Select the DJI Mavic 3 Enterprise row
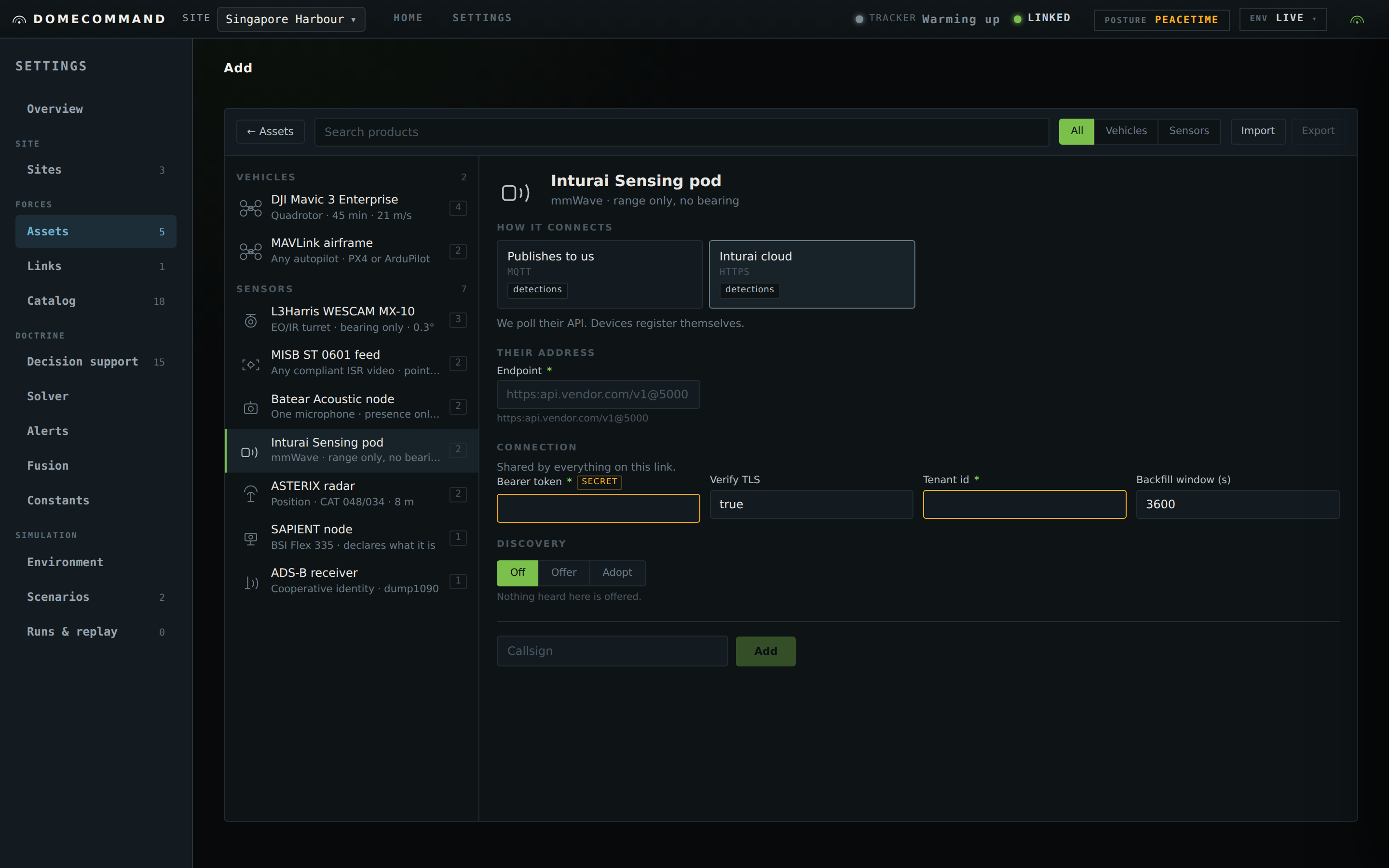The height and width of the screenshot is (868, 1389). (352, 207)
